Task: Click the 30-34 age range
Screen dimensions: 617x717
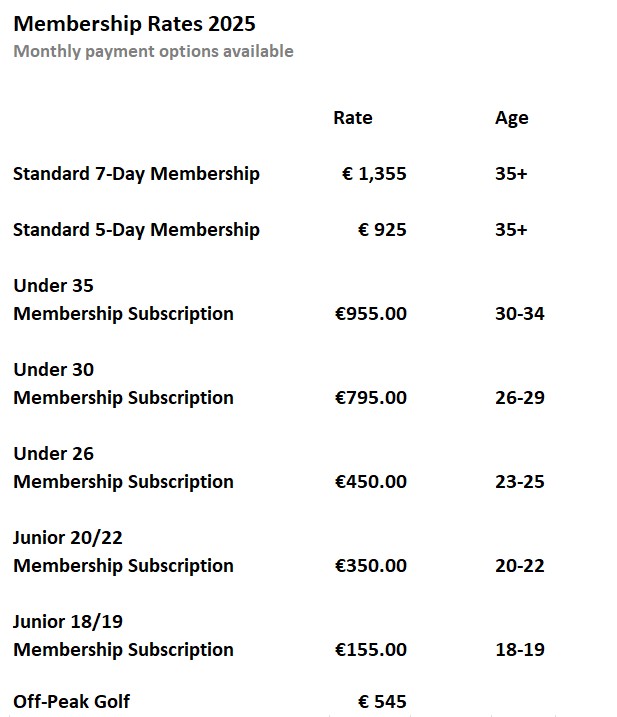Action: pos(519,314)
